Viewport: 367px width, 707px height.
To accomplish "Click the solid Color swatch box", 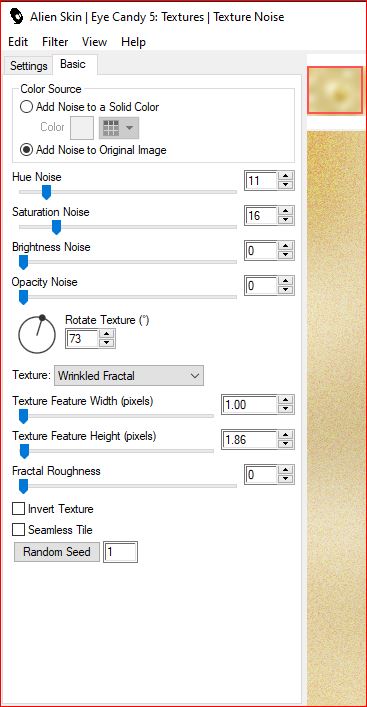I will (82, 128).
